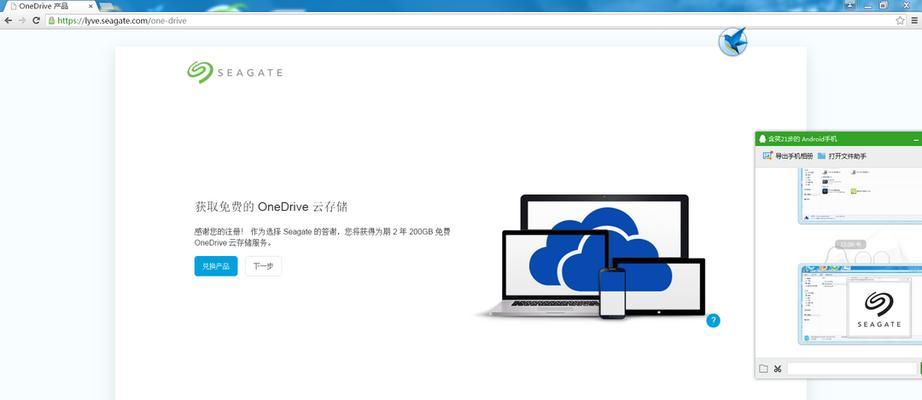Reload the page with the refresh icon
Viewport: 922px width, 400px height.
36,20
